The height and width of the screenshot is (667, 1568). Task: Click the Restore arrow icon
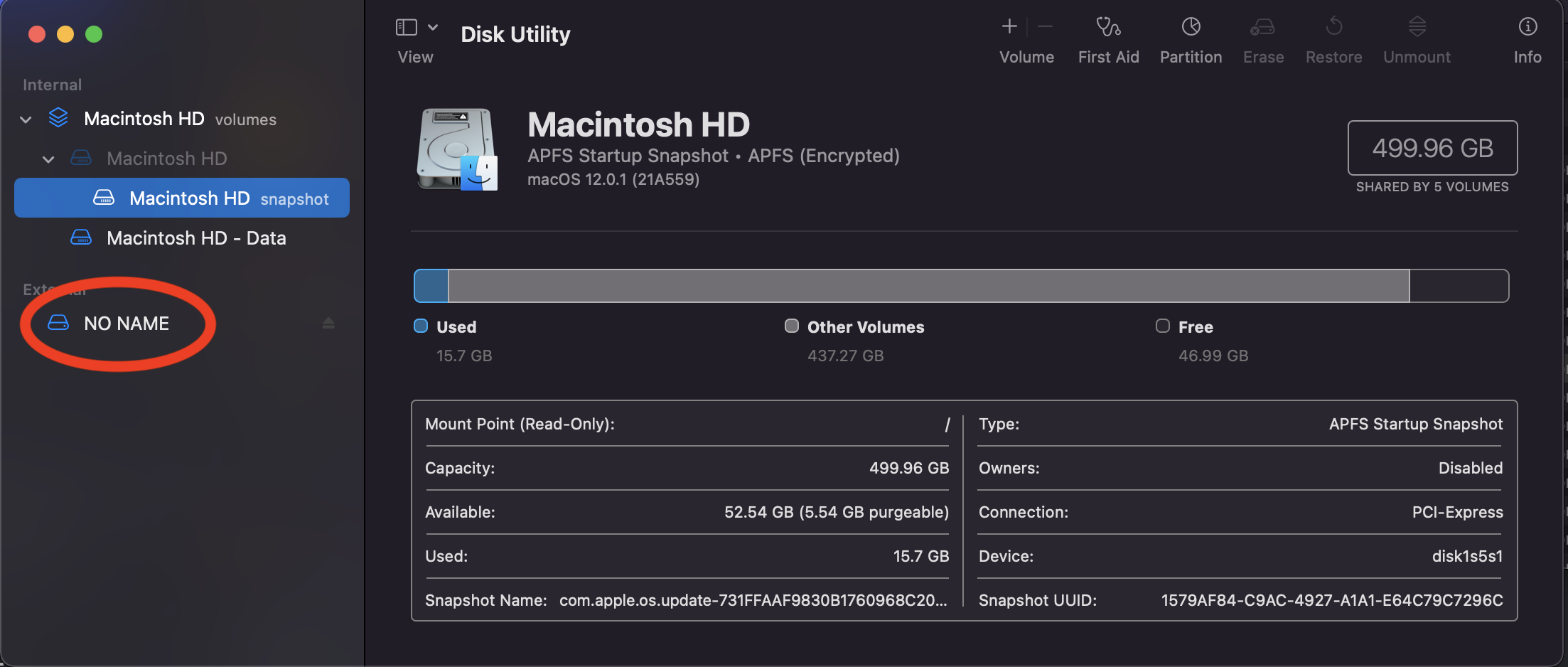(1334, 26)
